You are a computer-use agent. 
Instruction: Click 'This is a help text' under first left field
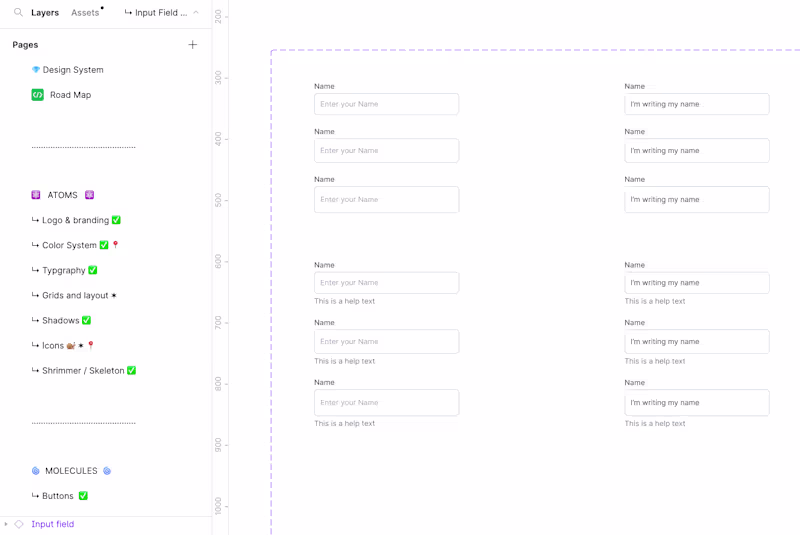pyautogui.click(x=344, y=301)
